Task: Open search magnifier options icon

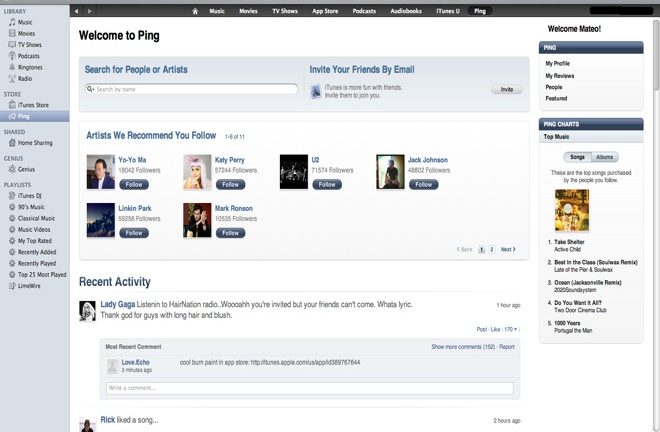Action: tap(90, 89)
